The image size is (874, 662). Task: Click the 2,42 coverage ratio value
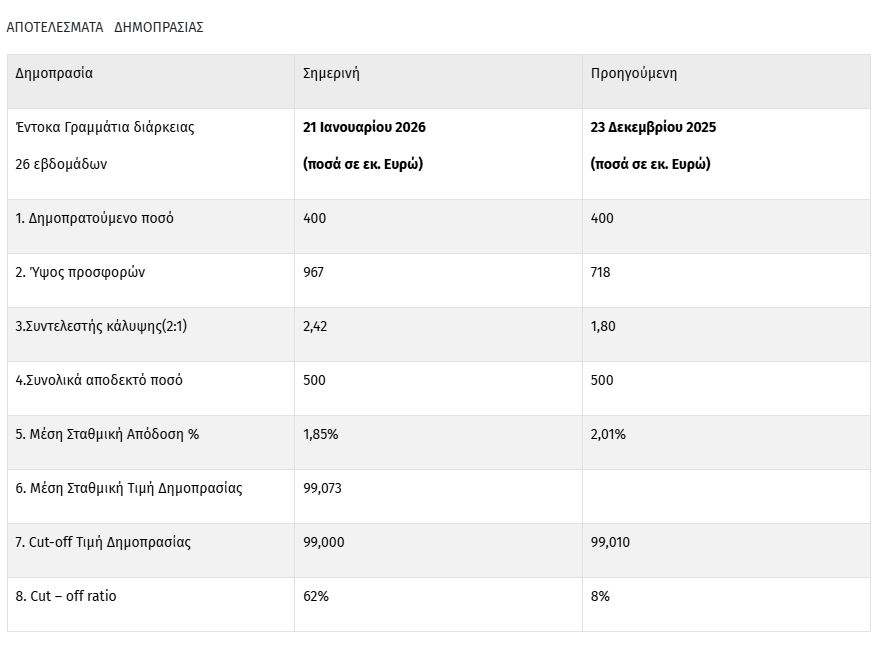tap(316, 326)
